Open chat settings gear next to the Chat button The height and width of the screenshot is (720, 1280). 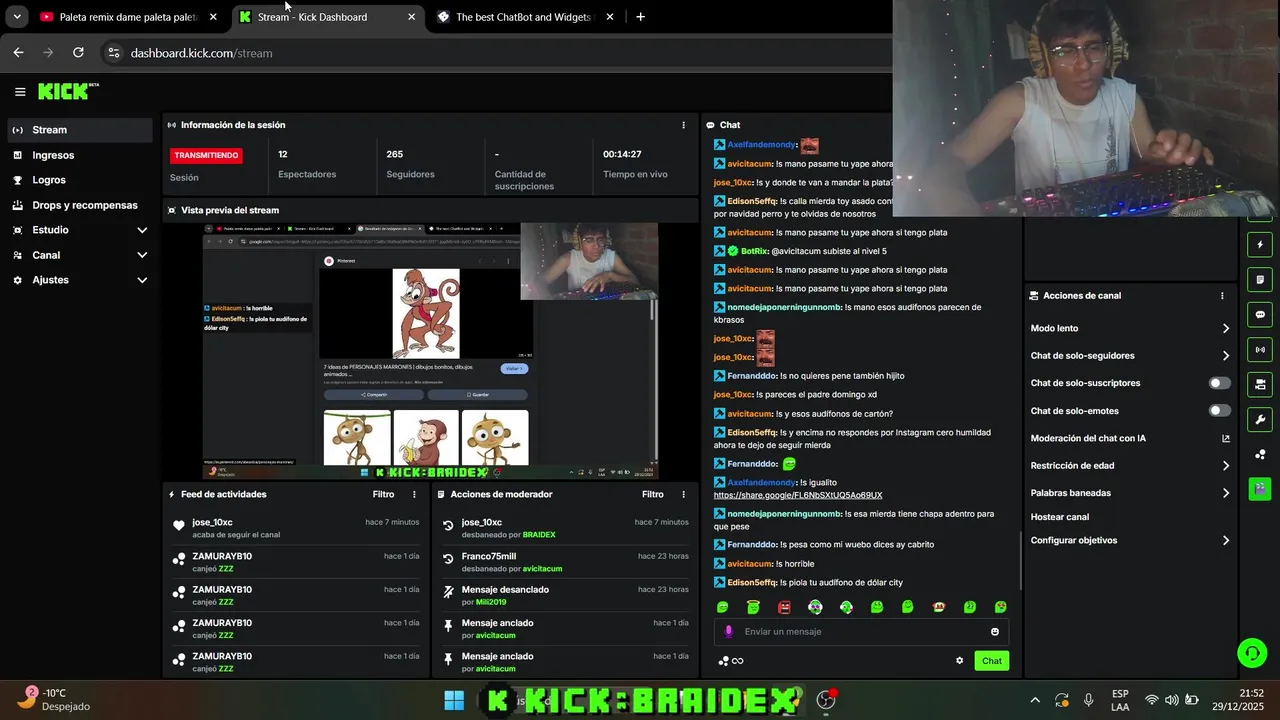point(960,660)
